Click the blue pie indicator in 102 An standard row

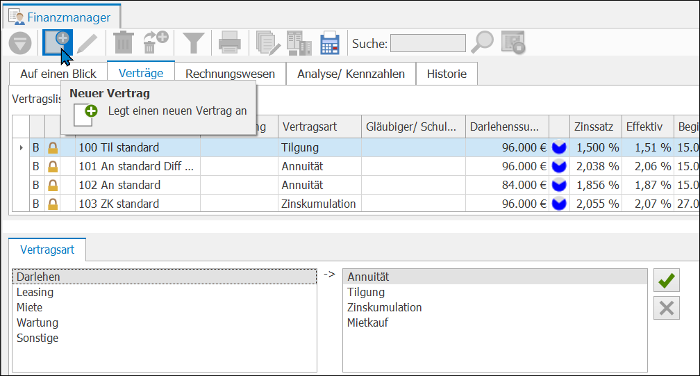pos(559,185)
